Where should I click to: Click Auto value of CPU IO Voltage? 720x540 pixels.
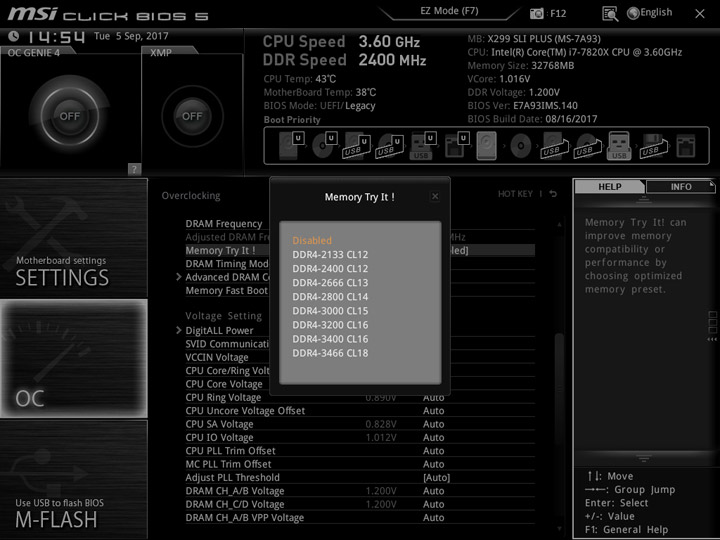[x=433, y=437]
